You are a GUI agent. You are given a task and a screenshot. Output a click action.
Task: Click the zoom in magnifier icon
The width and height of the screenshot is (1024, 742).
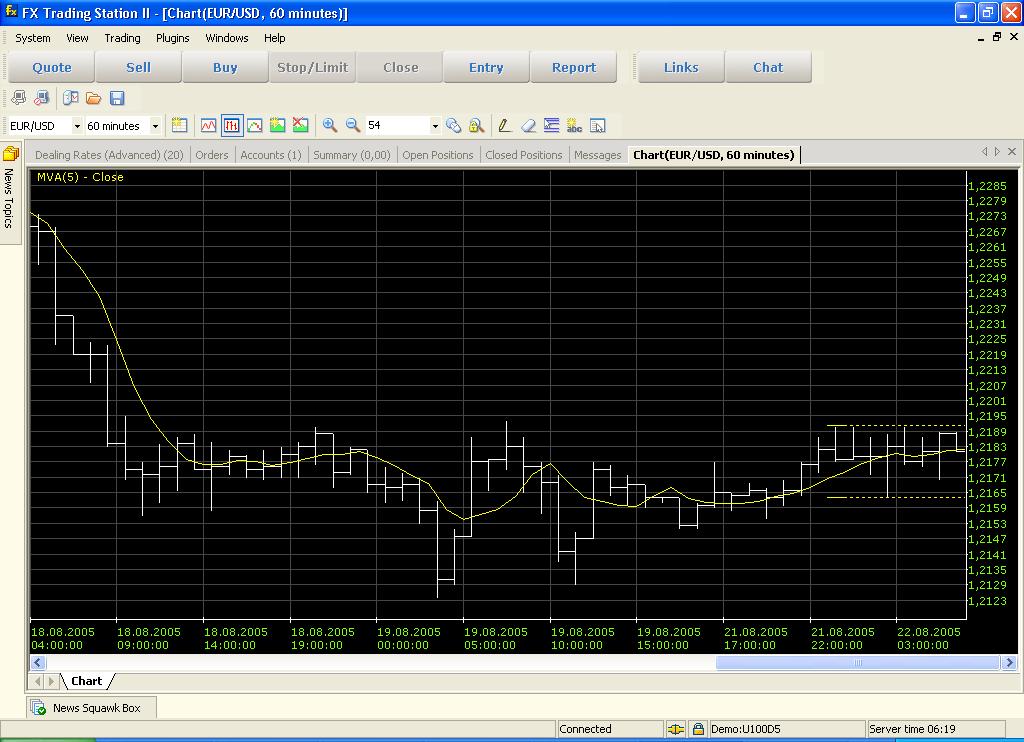click(329, 125)
